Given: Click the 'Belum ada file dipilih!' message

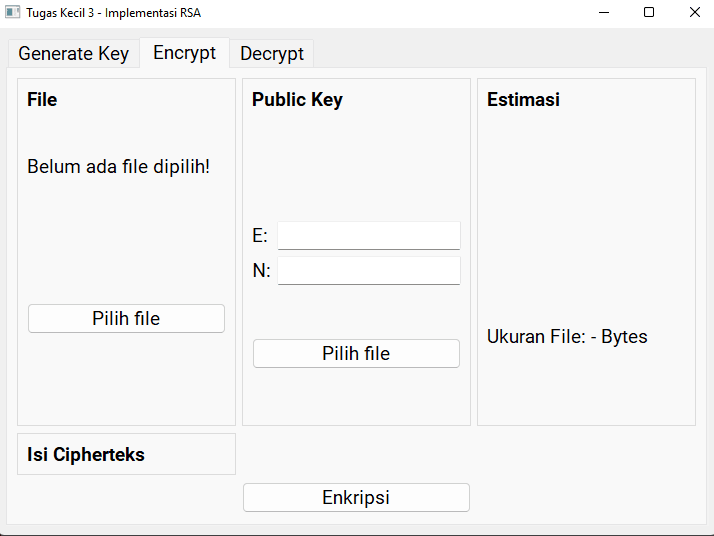Looking at the screenshot, I should (119, 166).
